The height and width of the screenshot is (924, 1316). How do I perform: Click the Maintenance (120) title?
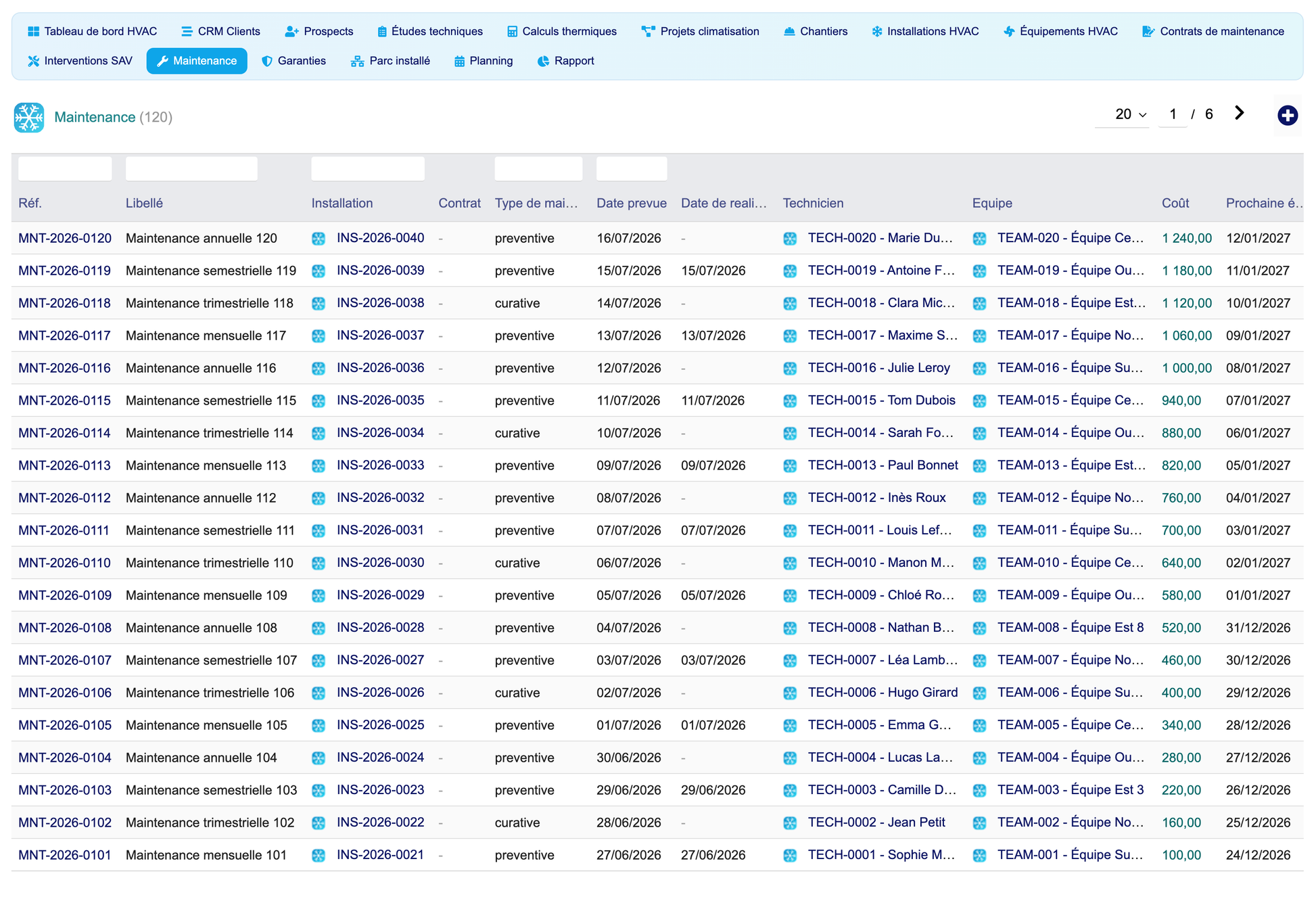113,118
